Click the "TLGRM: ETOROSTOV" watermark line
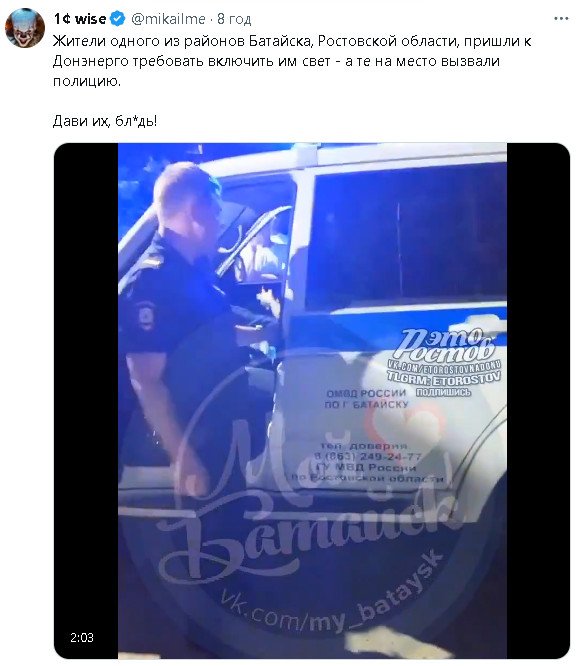The height and width of the screenshot is (666, 581). (443, 376)
